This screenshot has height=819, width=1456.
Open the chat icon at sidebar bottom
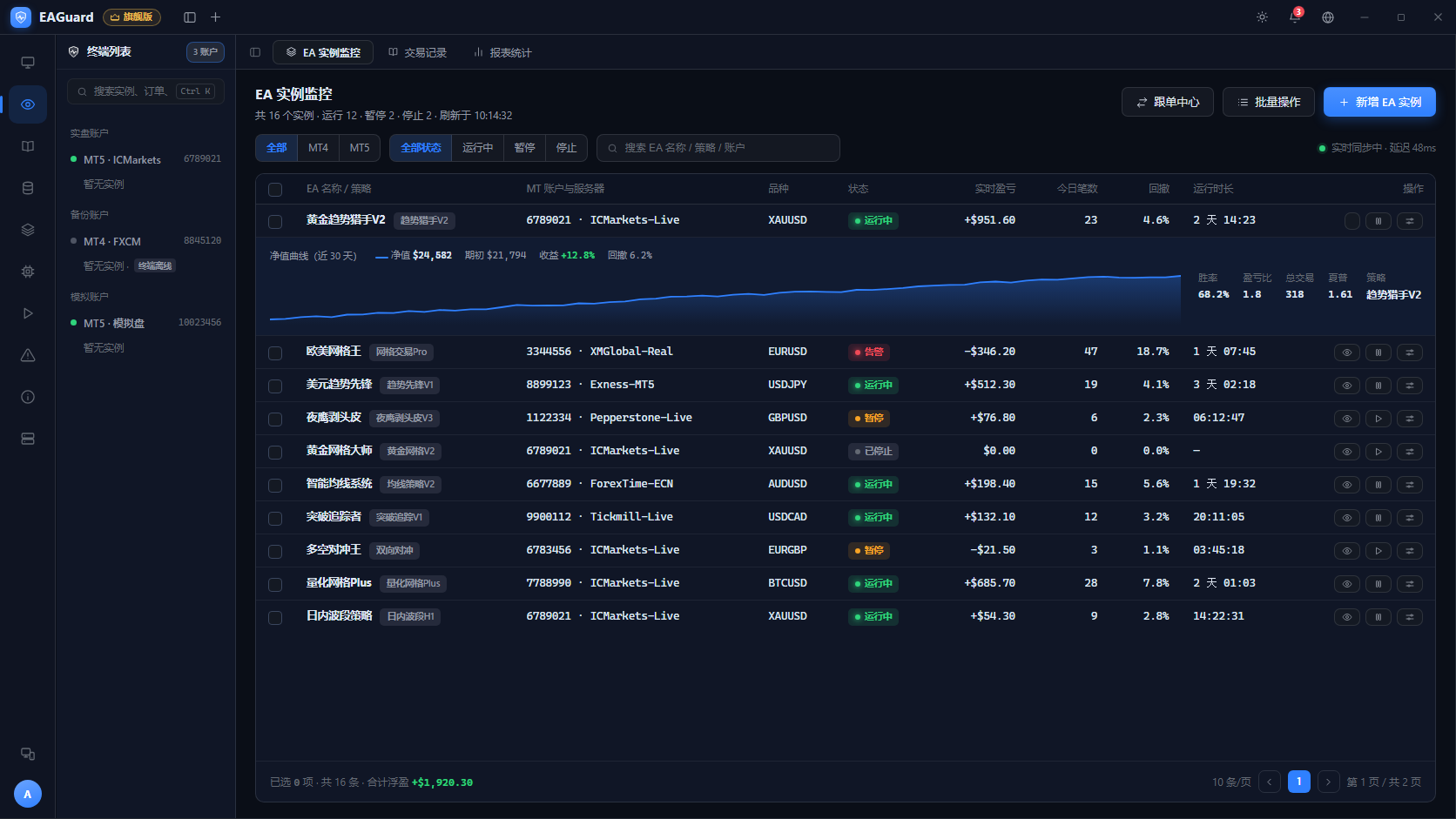pos(28,754)
